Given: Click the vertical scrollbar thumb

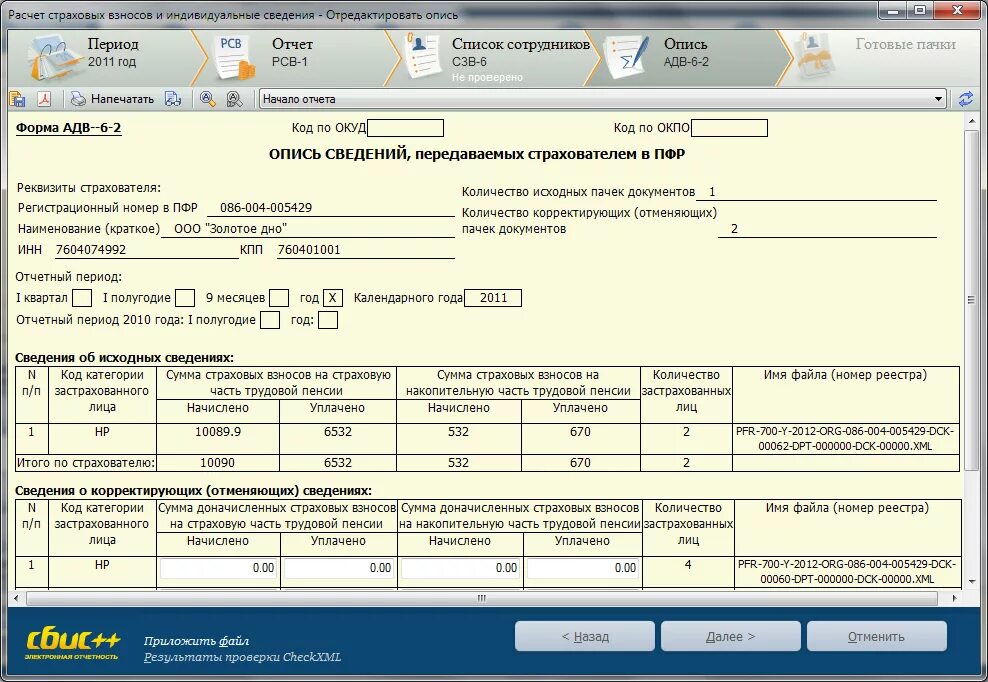Looking at the screenshot, I should coord(971,301).
